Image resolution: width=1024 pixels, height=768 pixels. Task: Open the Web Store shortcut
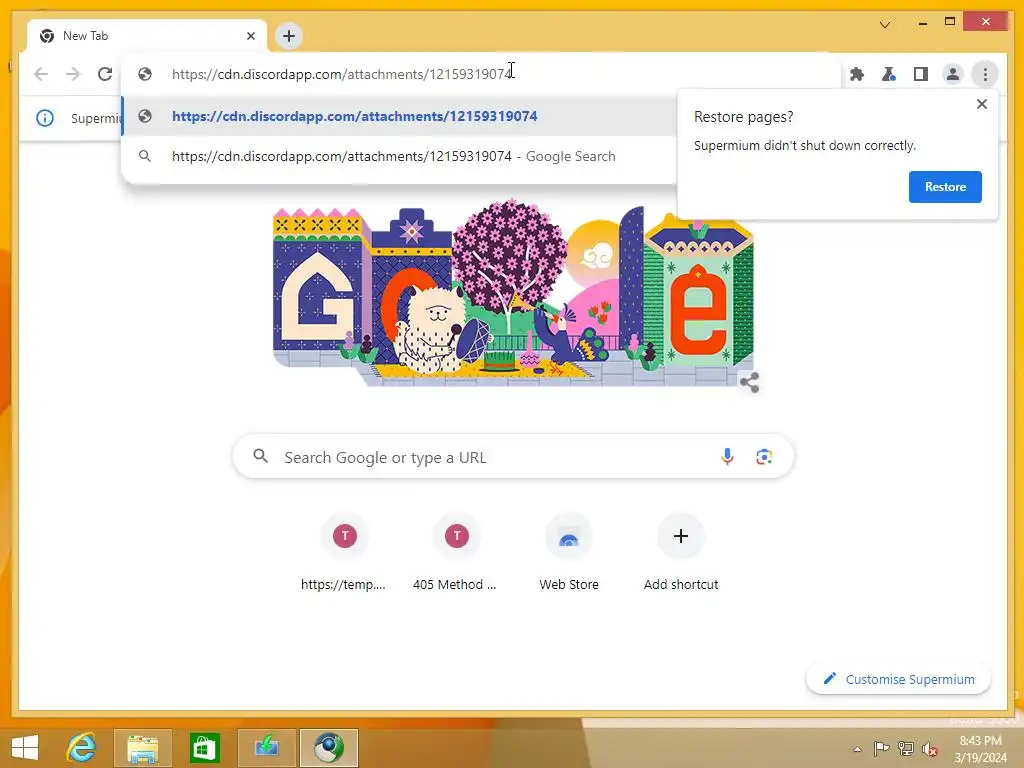pos(569,553)
